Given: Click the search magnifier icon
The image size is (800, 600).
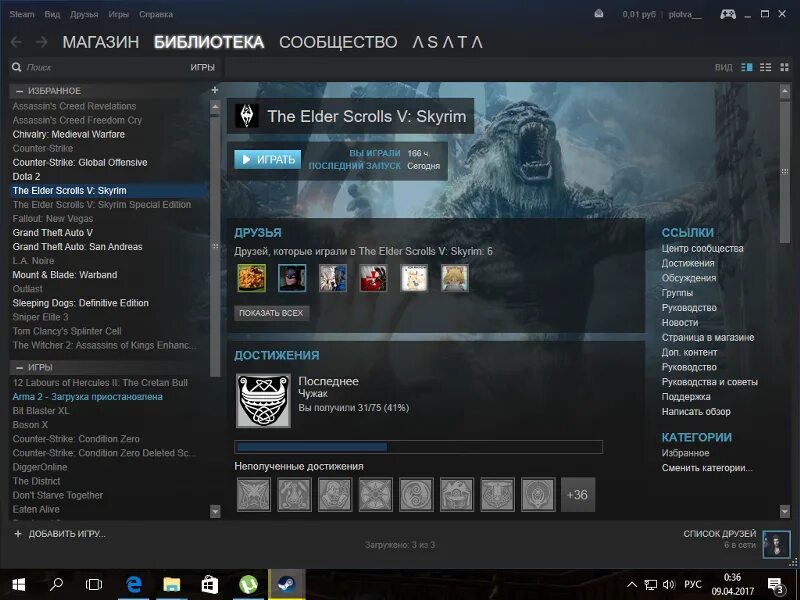Looking at the screenshot, I should [x=17, y=67].
